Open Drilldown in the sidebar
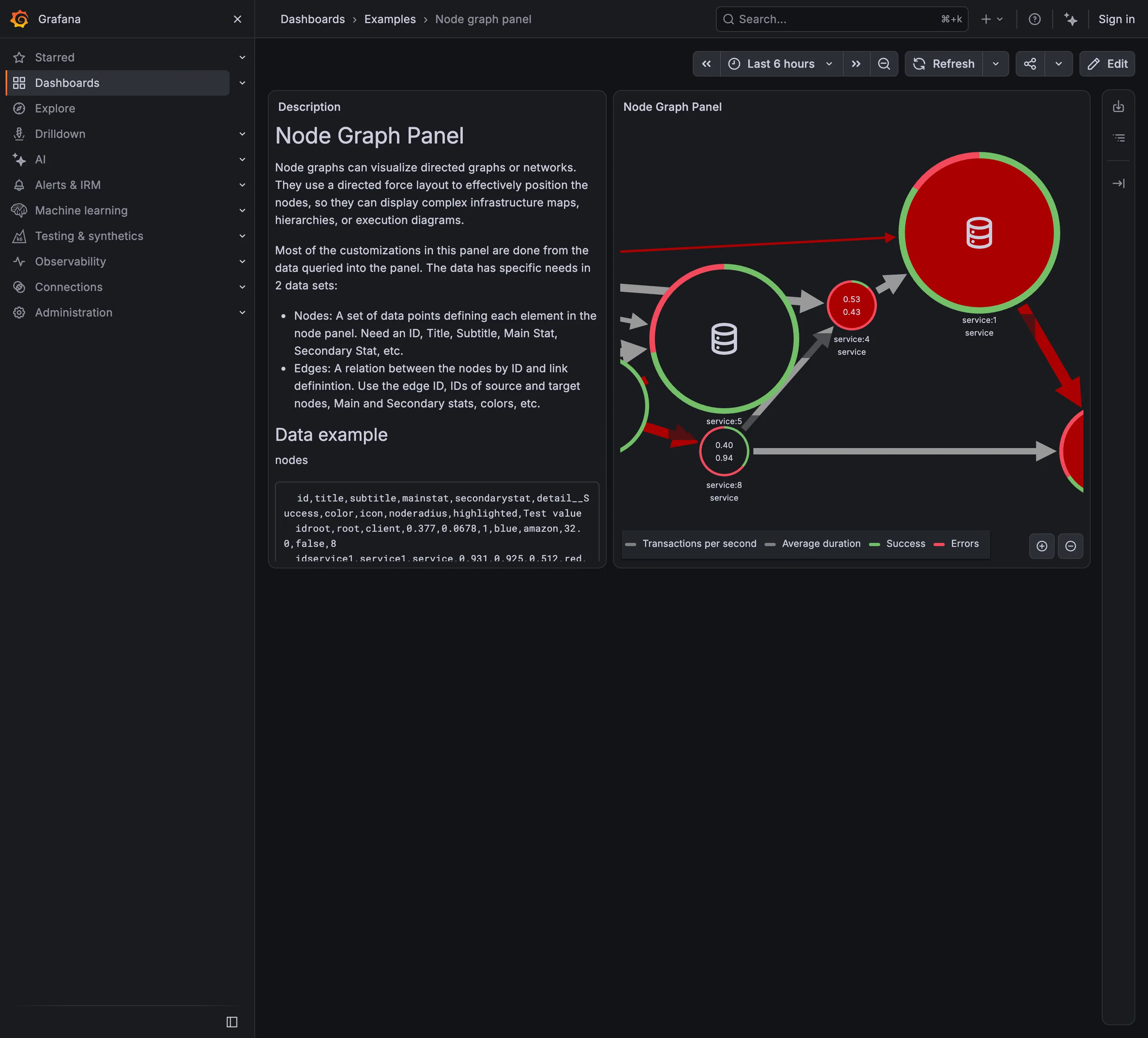The height and width of the screenshot is (1038, 1148). tap(60, 134)
